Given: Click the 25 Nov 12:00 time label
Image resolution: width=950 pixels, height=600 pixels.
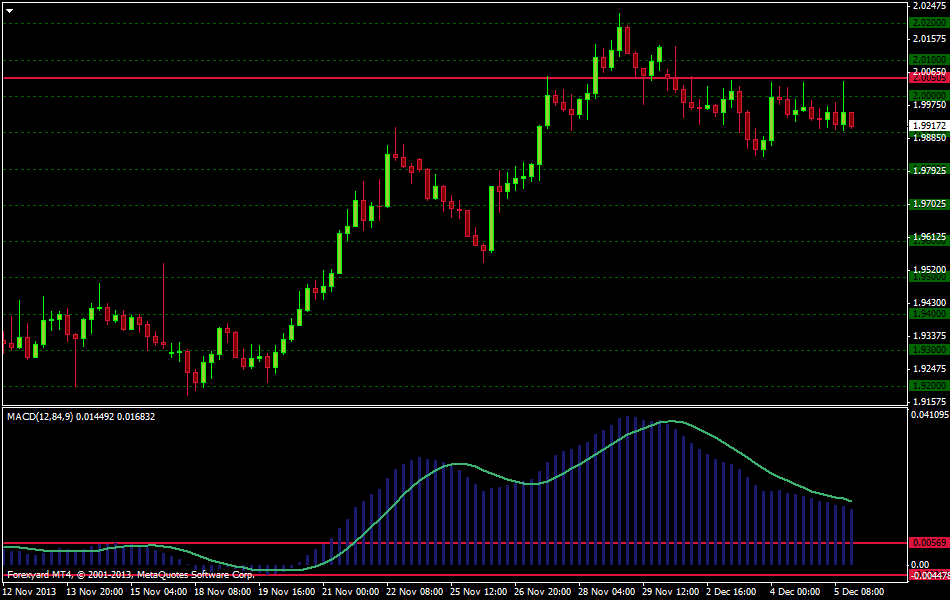Looking at the screenshot, I should pyautogui.click(x=478, y=591).
